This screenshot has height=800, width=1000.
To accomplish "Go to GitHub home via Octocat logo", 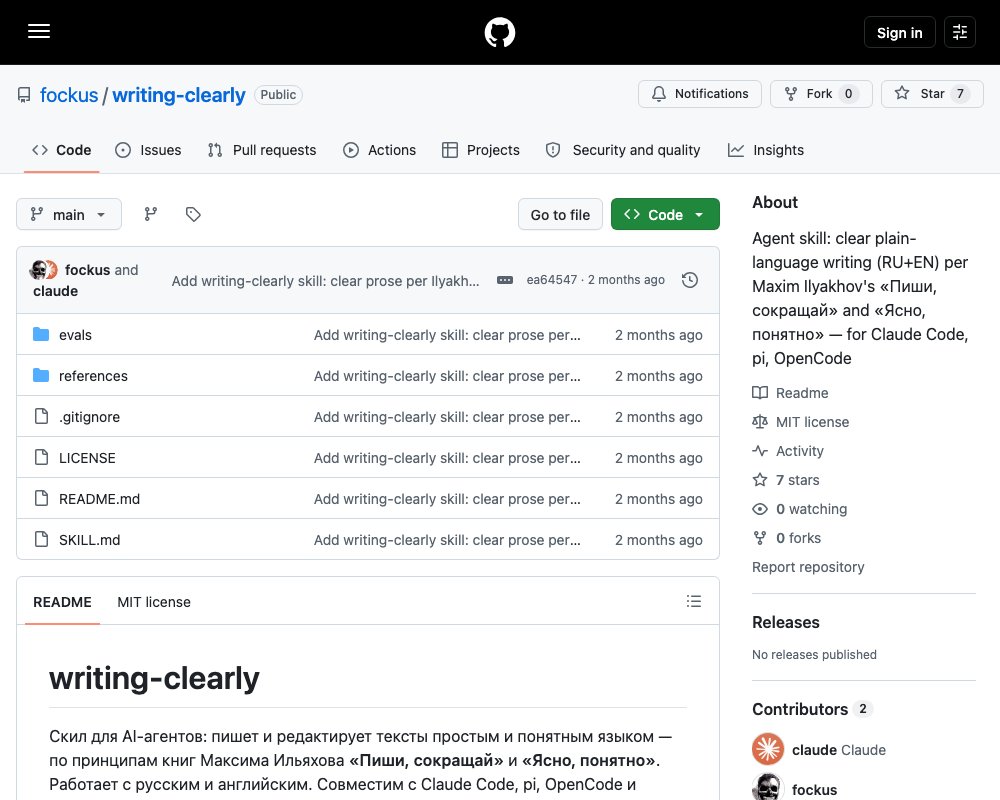I will coord(499,32).
